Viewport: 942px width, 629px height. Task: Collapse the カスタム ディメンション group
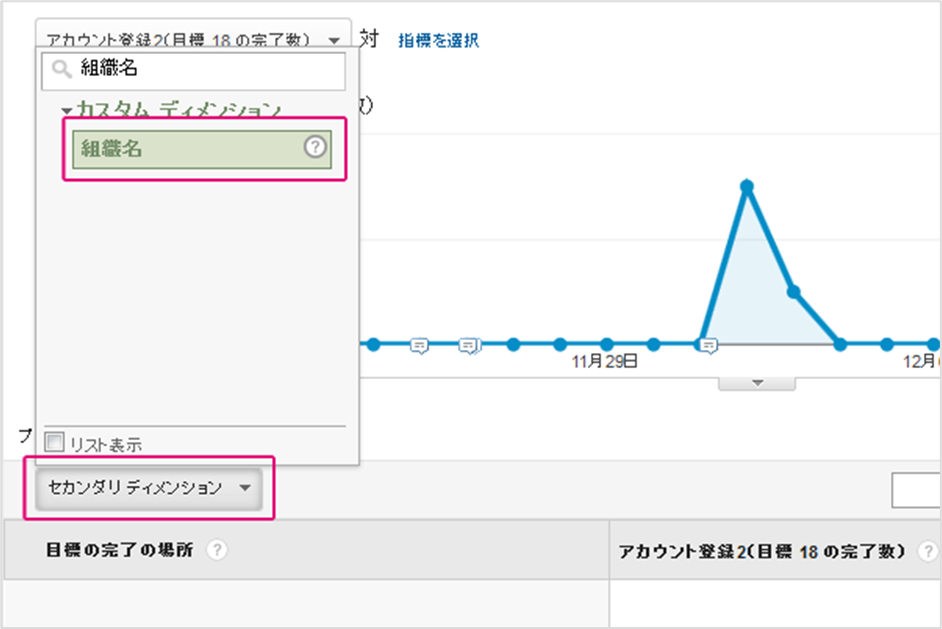pyautogui.click(x=67, y=110)
